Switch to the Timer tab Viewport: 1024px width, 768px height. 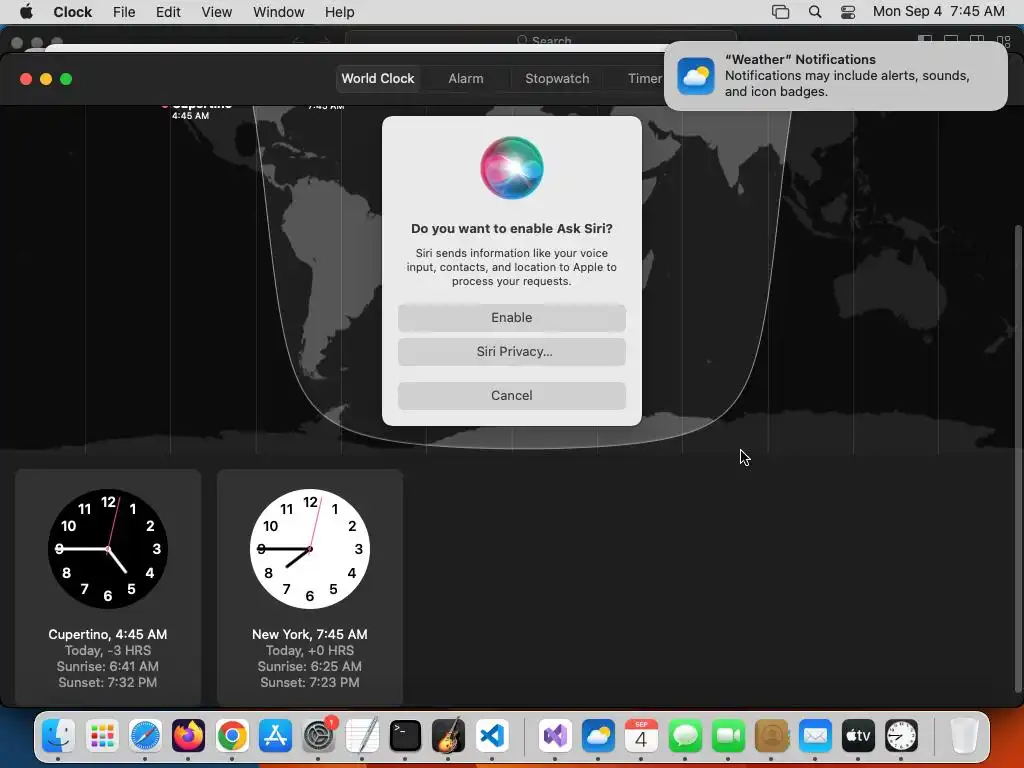[x=645, y=78]
